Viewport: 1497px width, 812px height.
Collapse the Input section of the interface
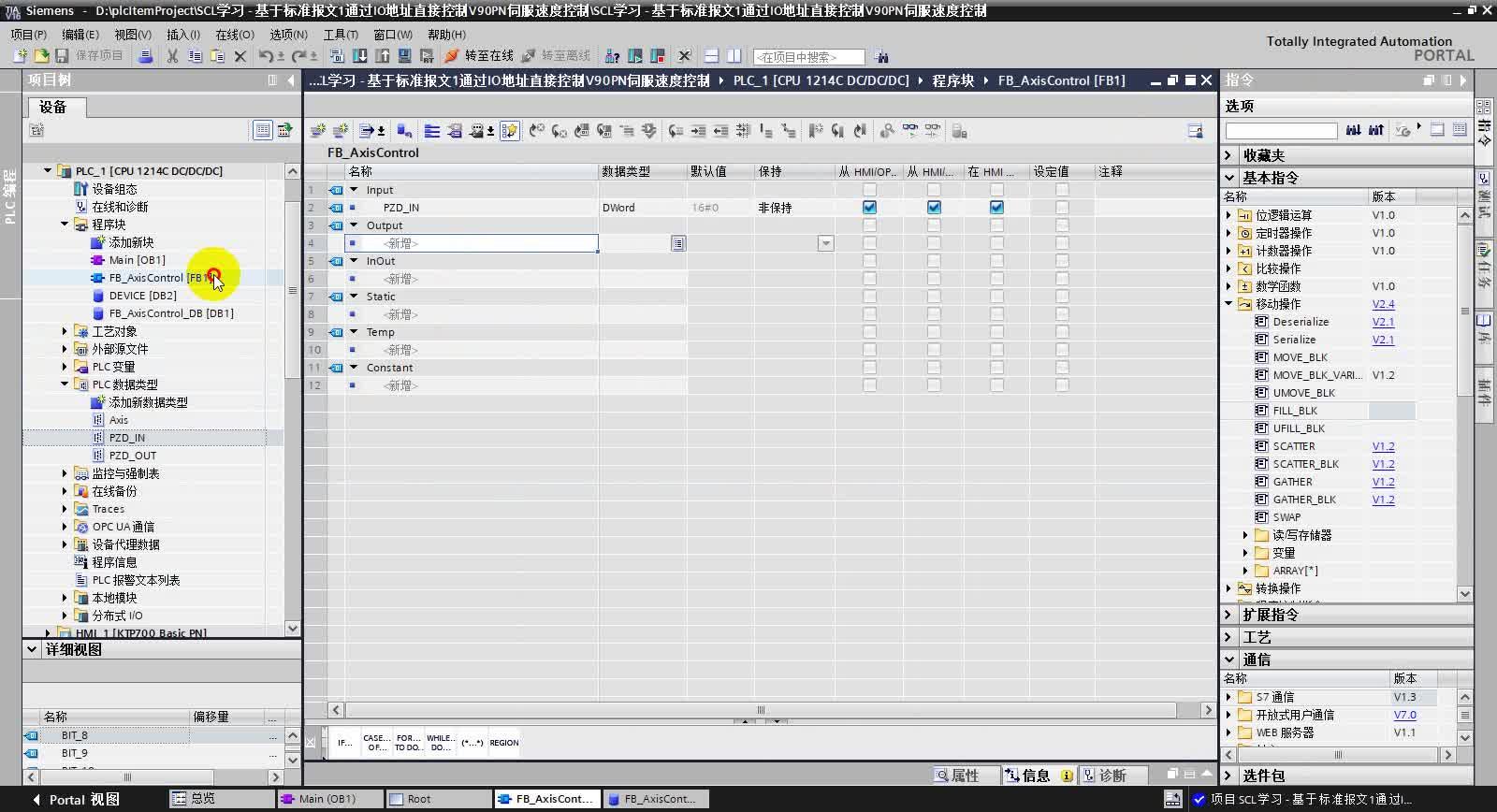click(x=355, y=190)
